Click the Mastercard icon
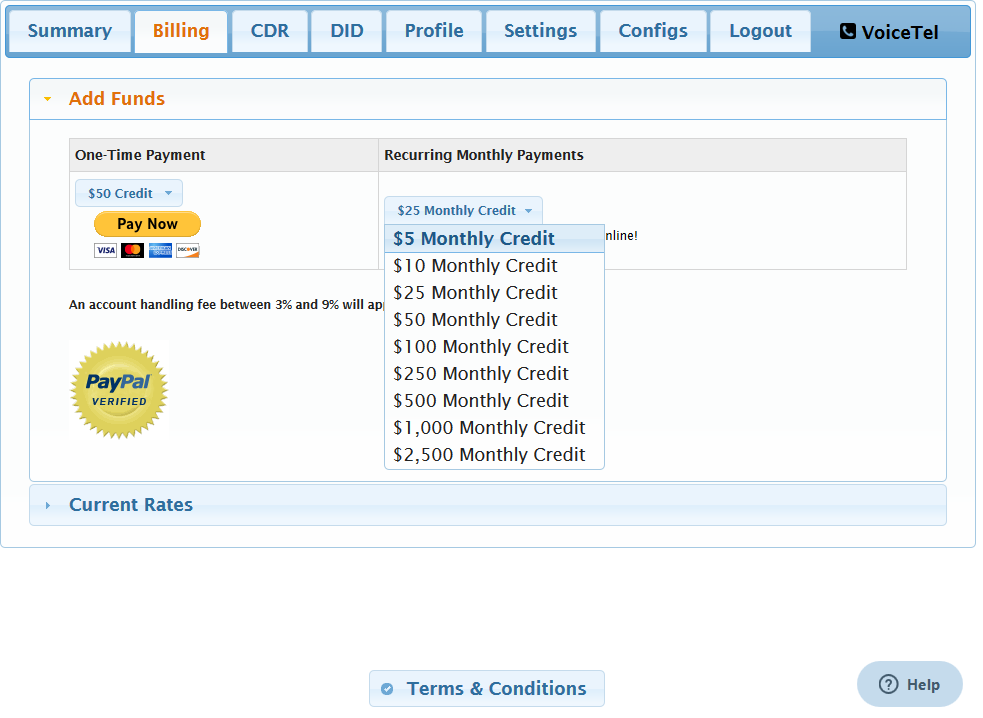 (132, 251)
